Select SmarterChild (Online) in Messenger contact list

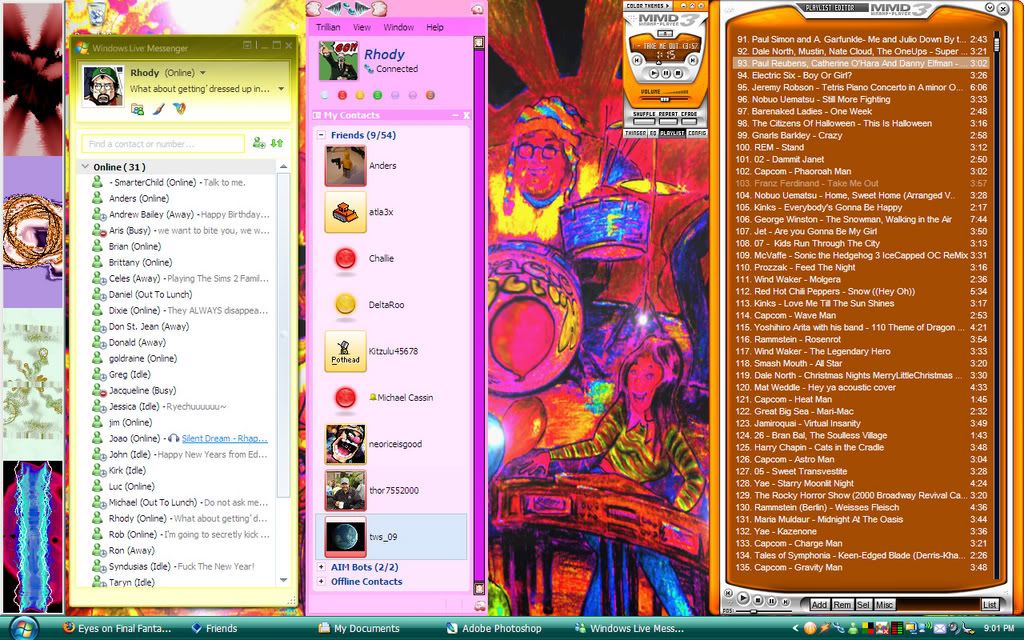coord(176,183)
